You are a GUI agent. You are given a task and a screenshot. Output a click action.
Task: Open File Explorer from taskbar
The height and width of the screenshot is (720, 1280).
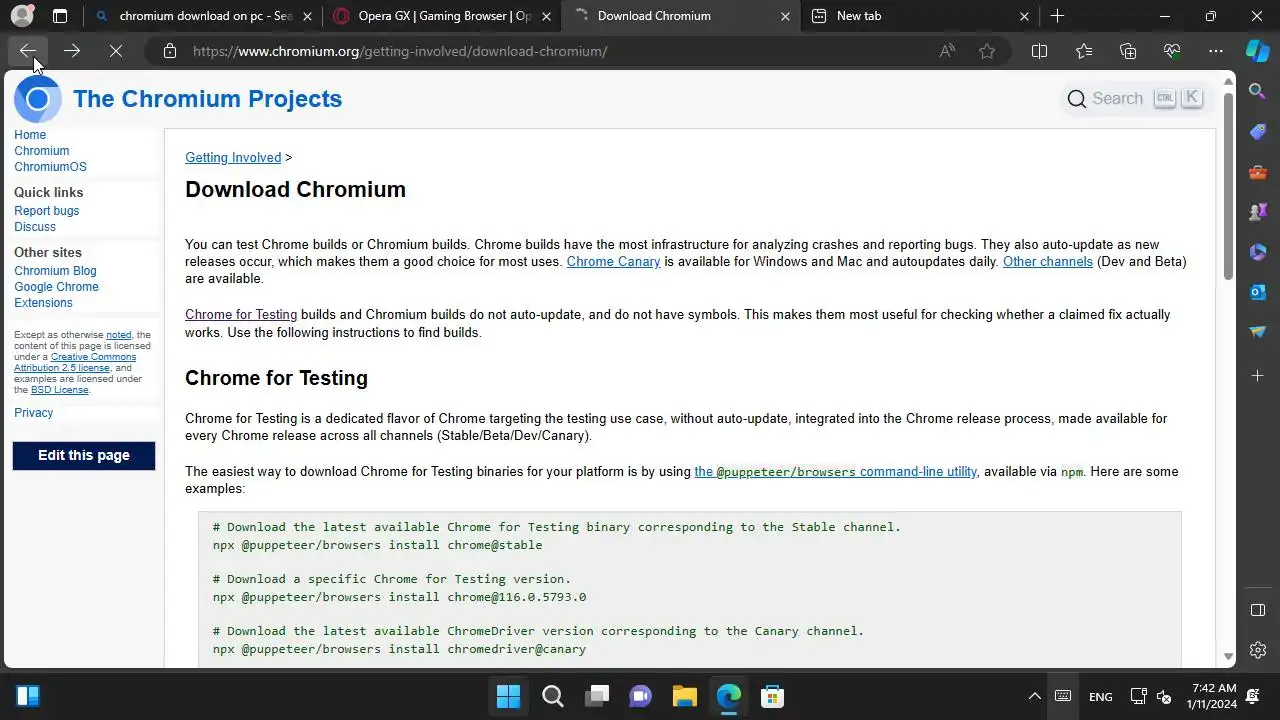(x=684, y=696)
